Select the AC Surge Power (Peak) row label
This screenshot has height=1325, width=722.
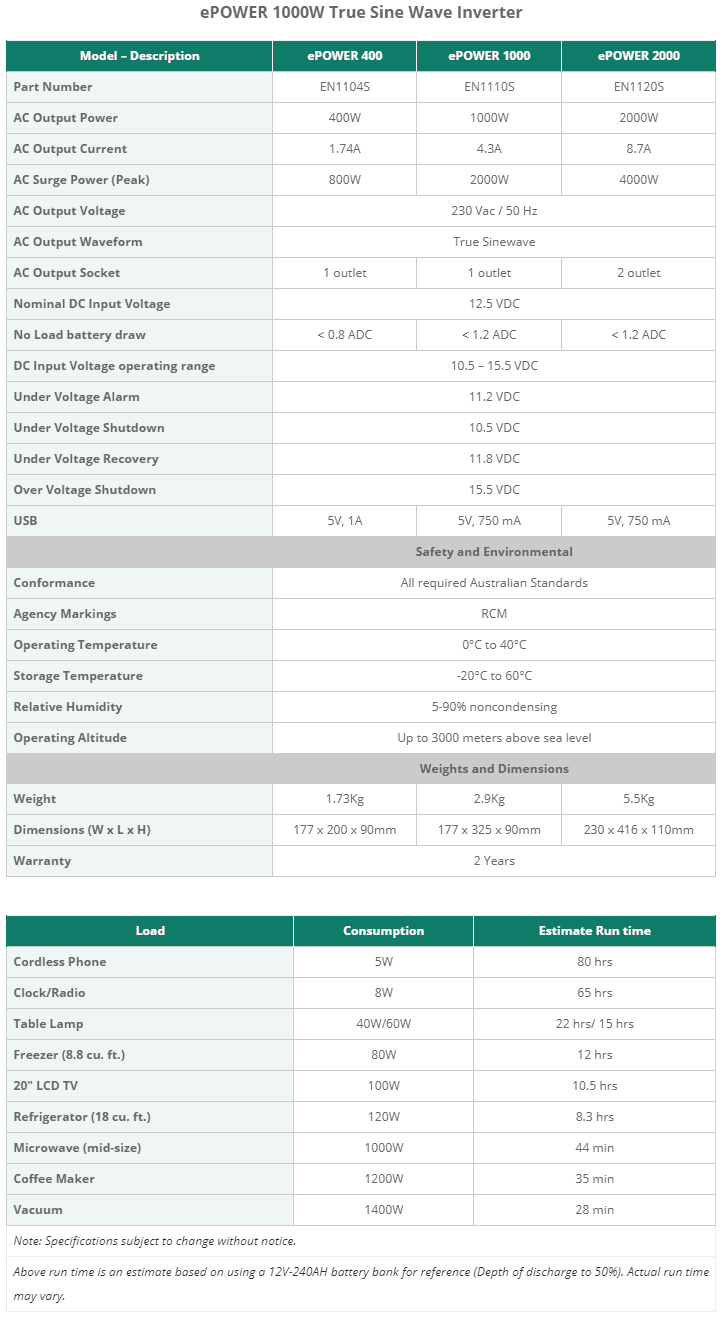82,180
